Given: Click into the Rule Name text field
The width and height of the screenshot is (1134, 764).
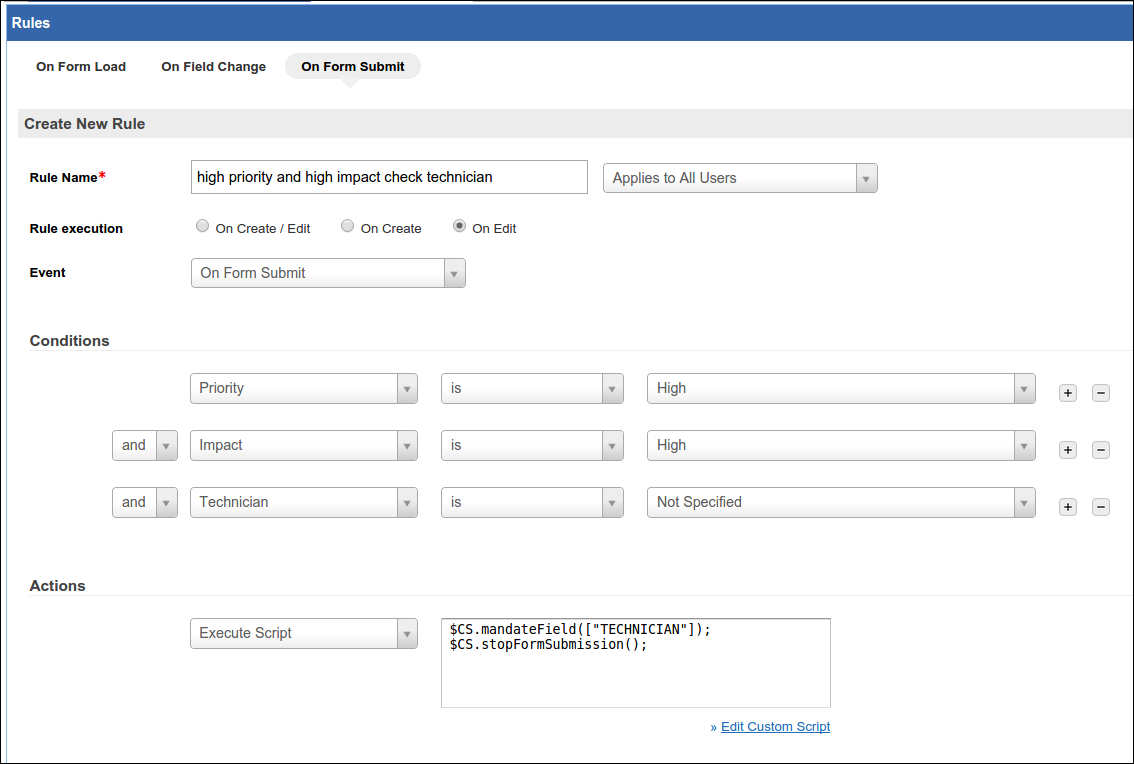Looking at the screenshot, I should (x=389, y=177).
